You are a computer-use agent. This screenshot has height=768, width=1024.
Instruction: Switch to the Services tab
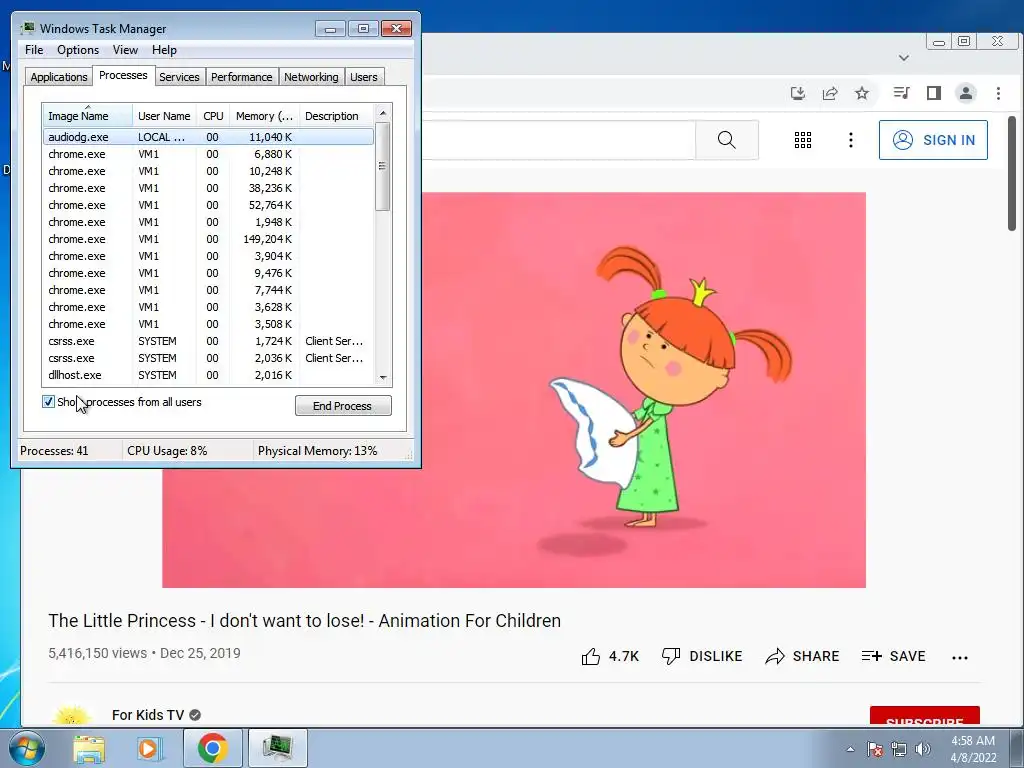click(179, 77)
